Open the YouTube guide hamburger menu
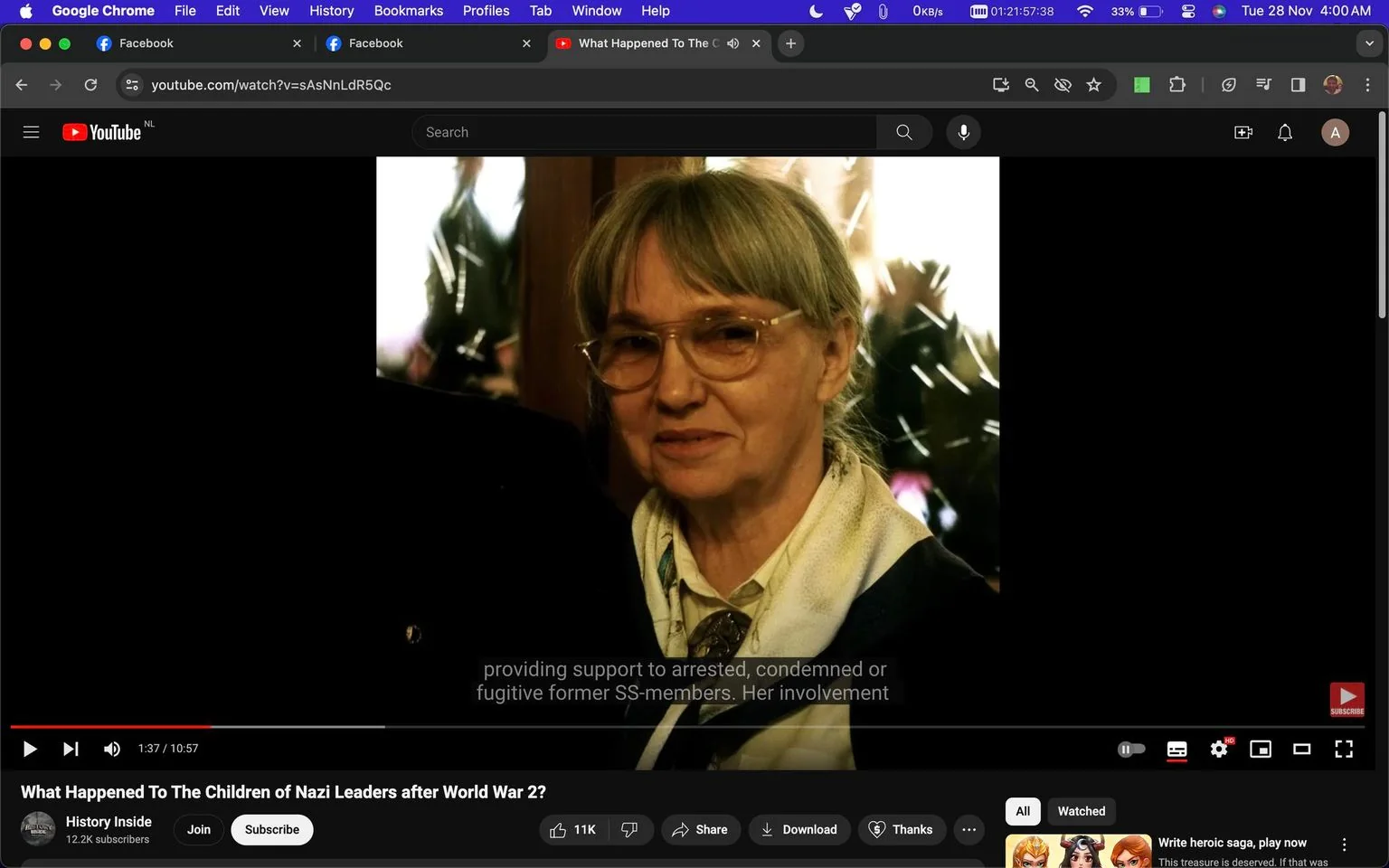Viewport: 1389px width, 868px height. coord(31,132)
